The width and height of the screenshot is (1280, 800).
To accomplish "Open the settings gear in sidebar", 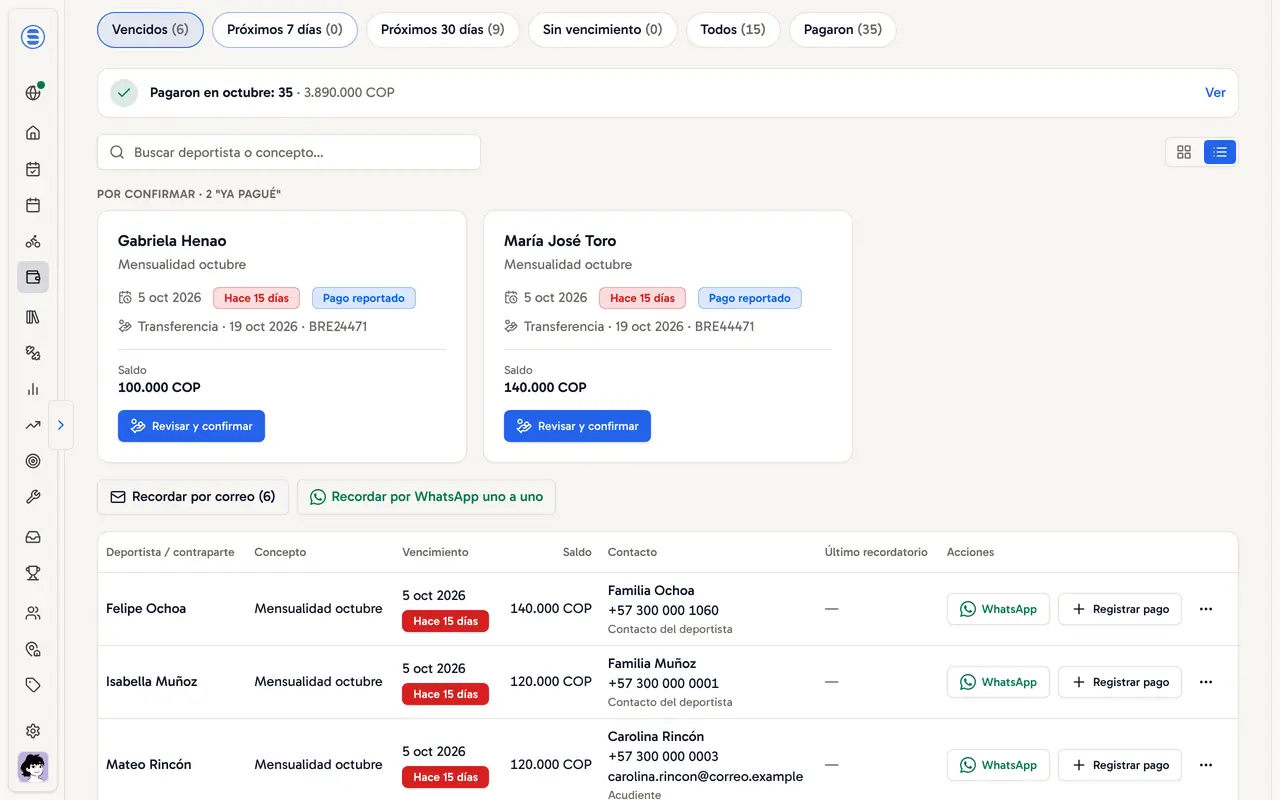I will point(33,731).
